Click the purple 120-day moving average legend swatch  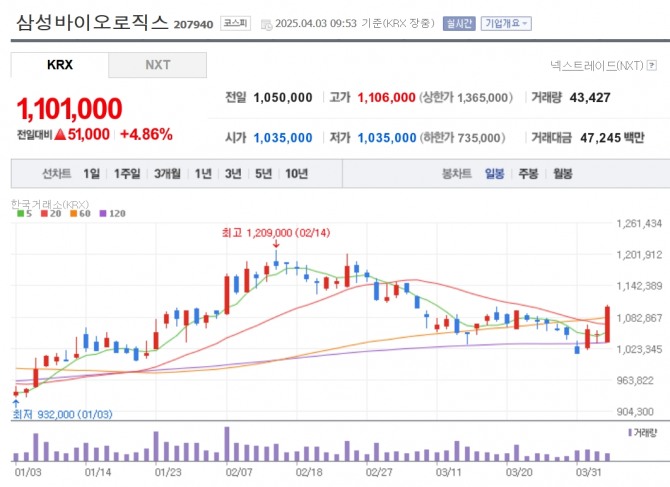click(x=103, y=214)
